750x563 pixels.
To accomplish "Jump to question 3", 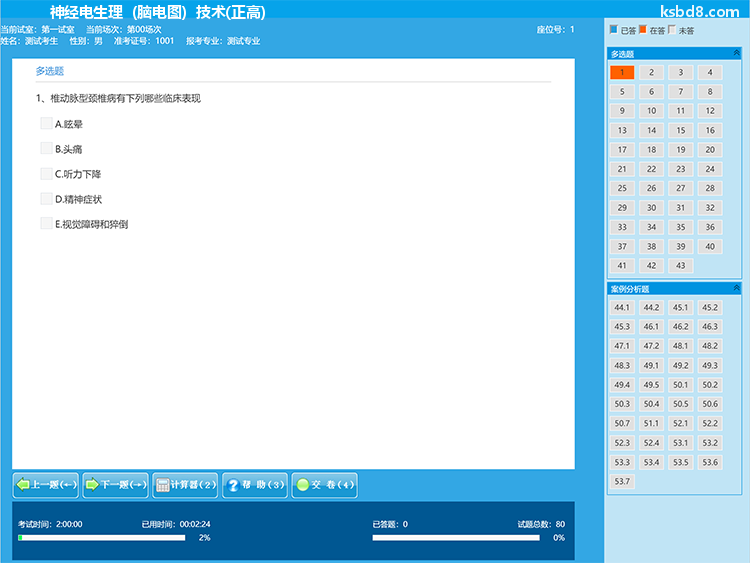I will point(681,72).
